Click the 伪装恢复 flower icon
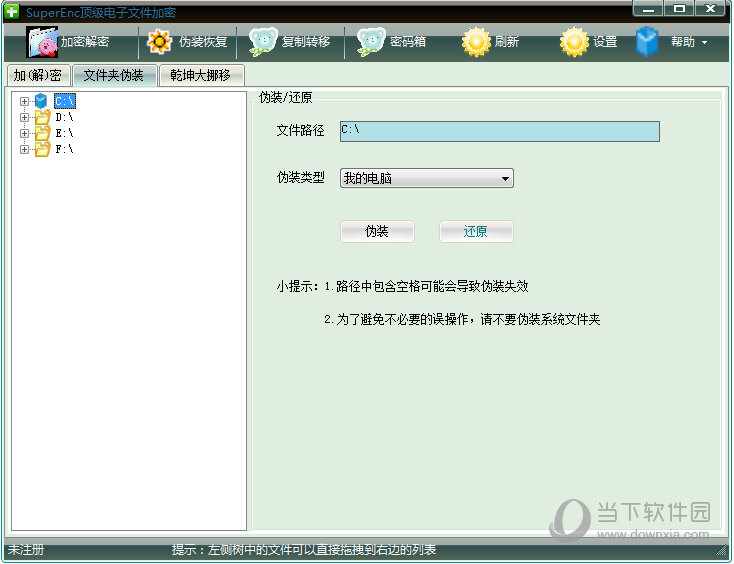 (159, 42)
